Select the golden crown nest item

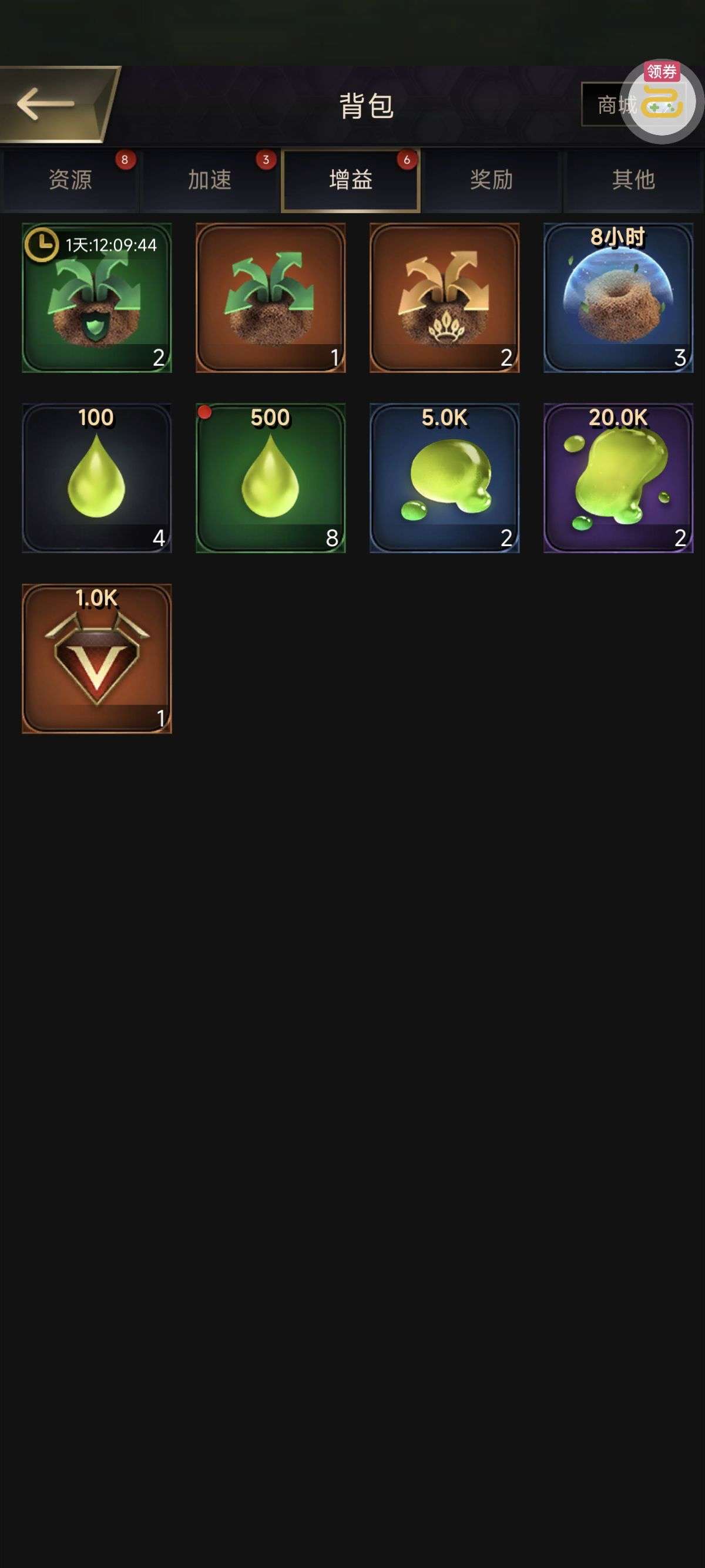click(x=444, y=298)
